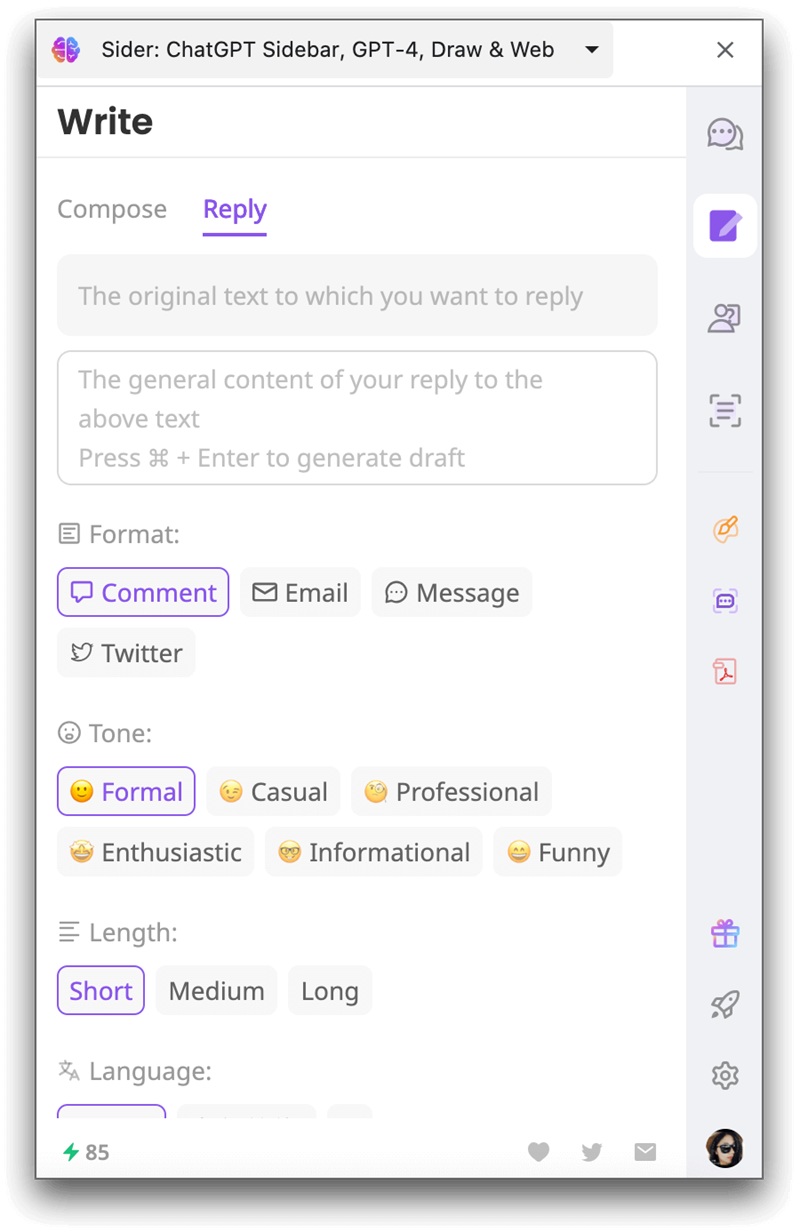Viewport: 800px width, 1232px height.
Task: Set reply length to Medium
Action: [x=216, y=991]
